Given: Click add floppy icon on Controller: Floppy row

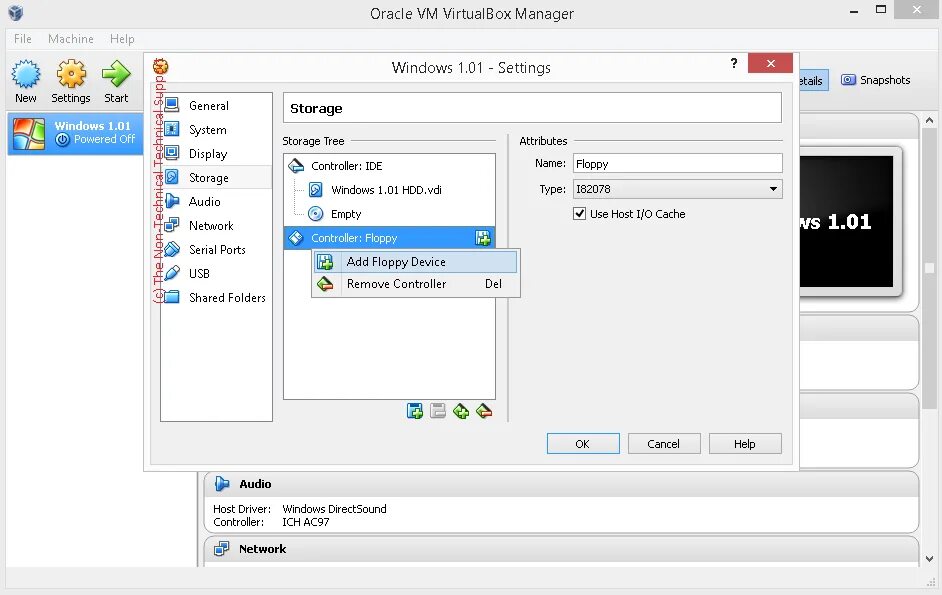Looking at the screenshot, I should [482, 238].
